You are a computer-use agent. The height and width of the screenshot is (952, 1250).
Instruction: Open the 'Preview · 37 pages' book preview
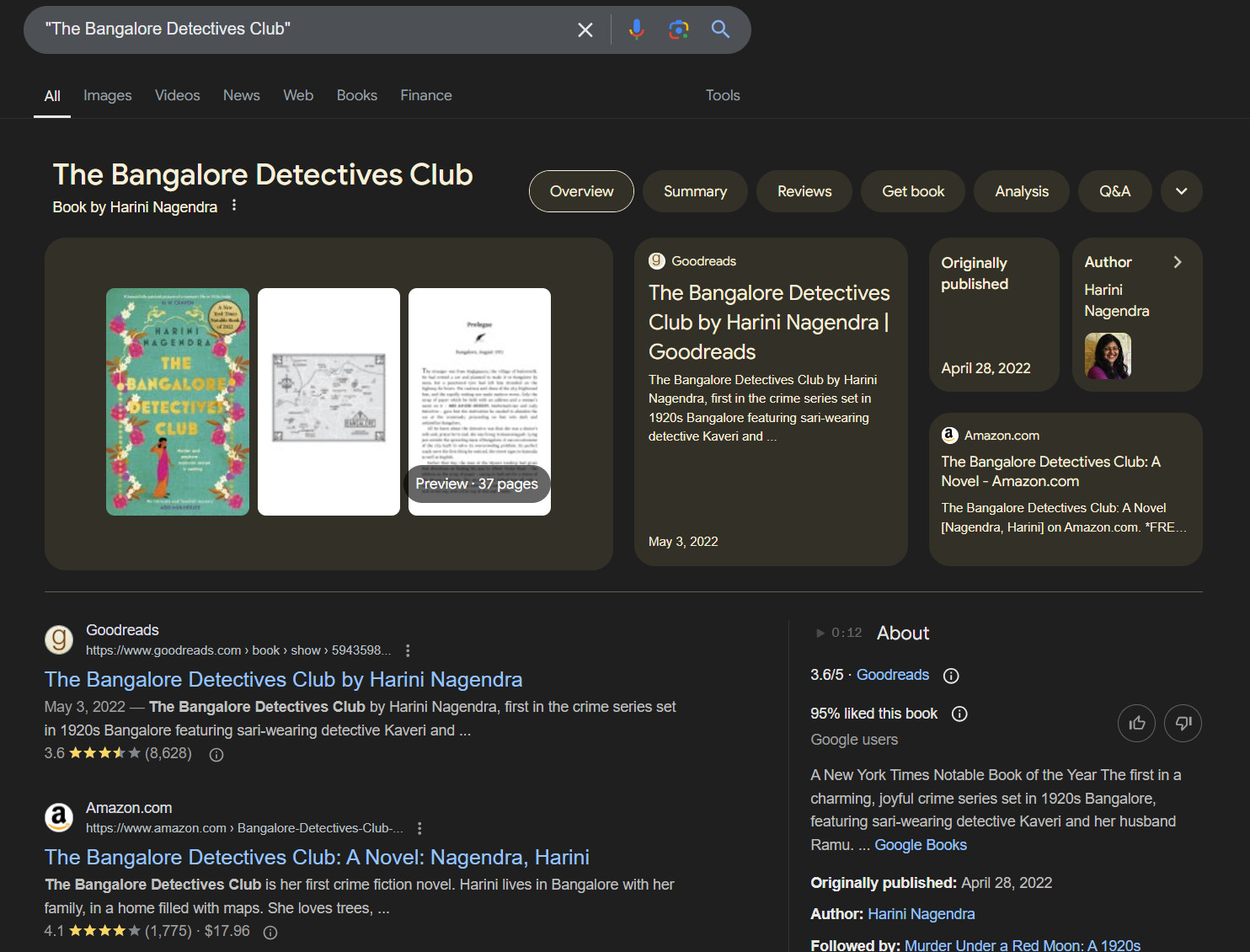pyautogui.click(x=479, y=402)
